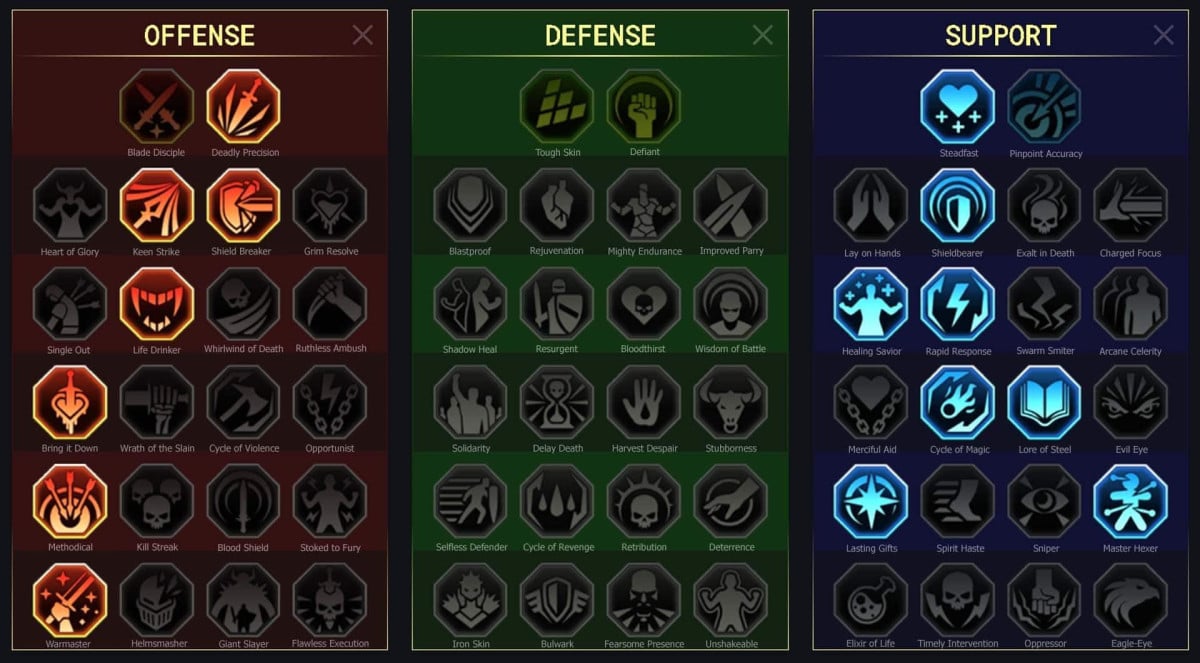Viewport: 1200px width, 663px height.
Task: Select the Retribution mastery icon
Action: [644, 502]
